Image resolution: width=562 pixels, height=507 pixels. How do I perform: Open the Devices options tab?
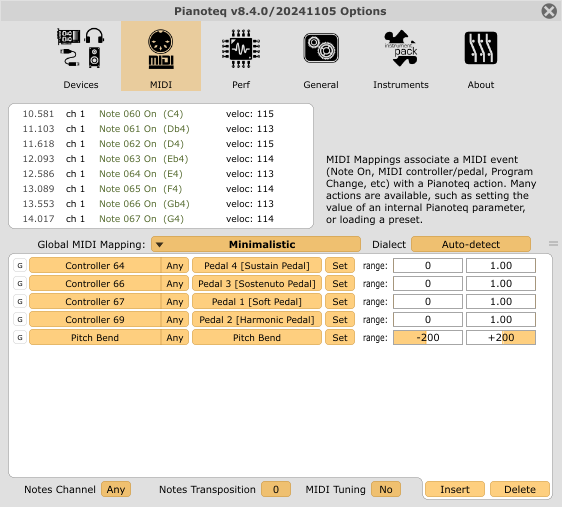(x=81, y=57)
